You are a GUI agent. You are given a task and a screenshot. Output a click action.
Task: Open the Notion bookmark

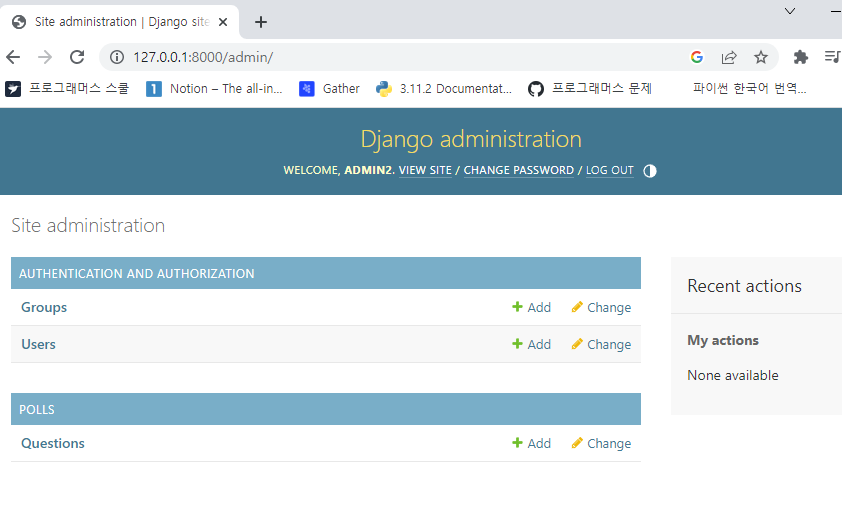[214, 89]
